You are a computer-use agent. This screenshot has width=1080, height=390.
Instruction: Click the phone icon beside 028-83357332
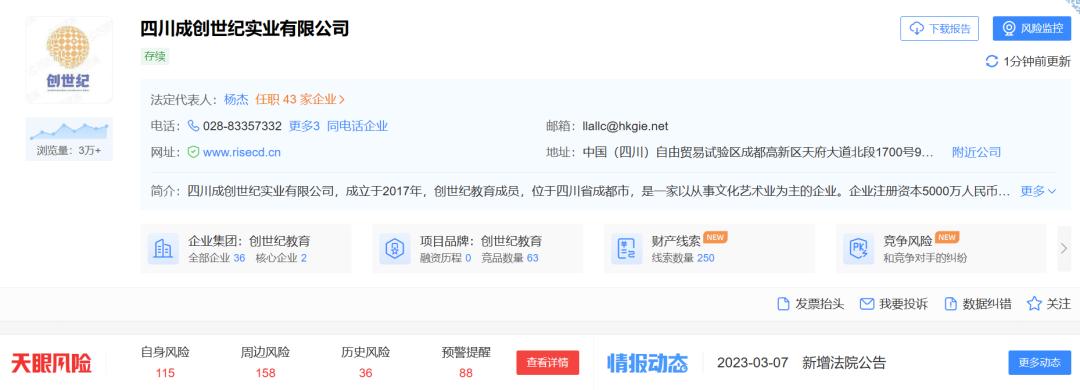click(194, 126)
